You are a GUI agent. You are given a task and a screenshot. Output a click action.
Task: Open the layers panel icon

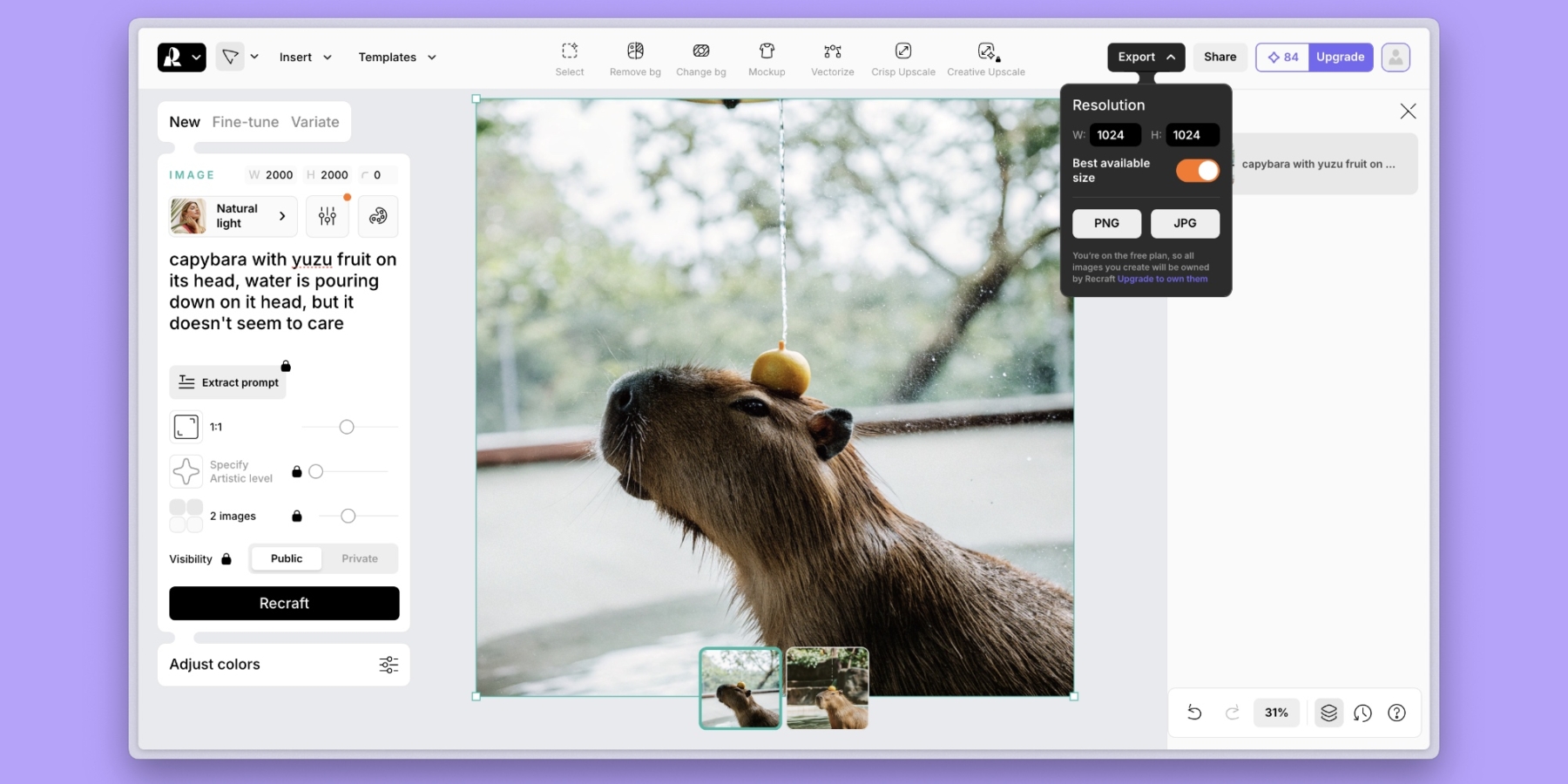click(1328, 713)
